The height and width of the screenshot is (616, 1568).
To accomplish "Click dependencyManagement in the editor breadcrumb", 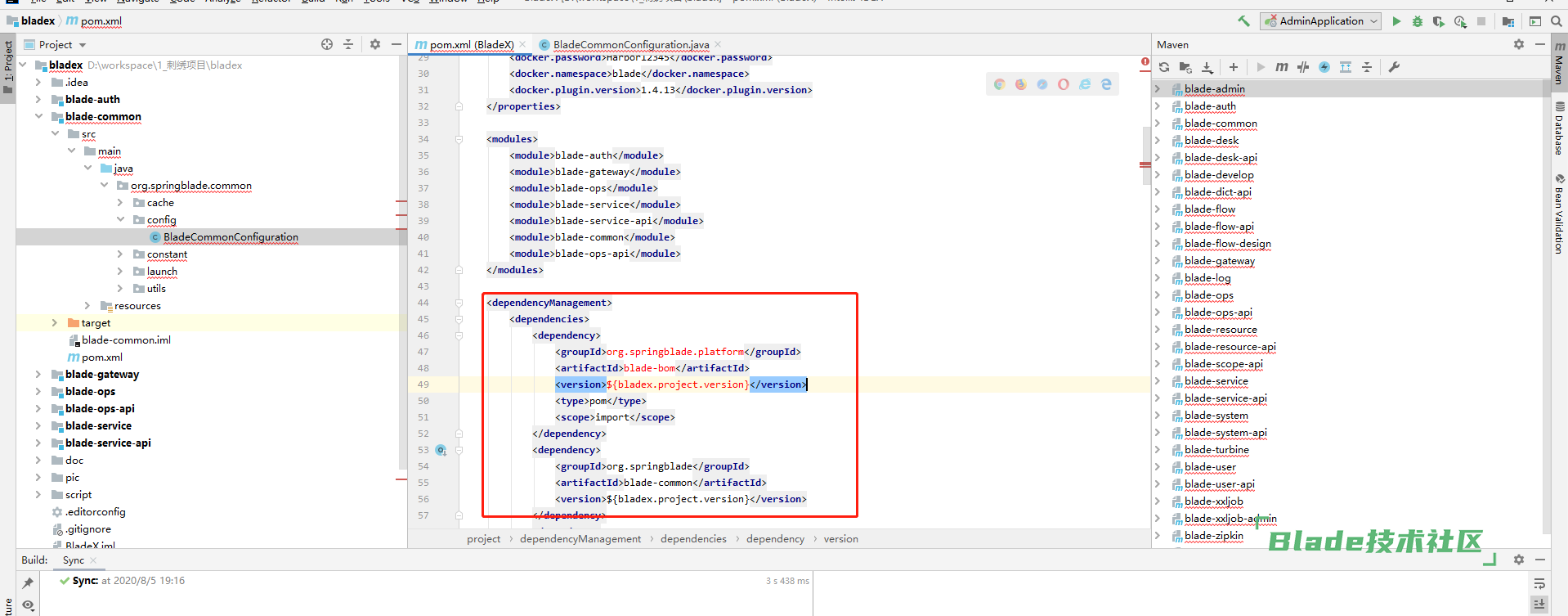I will pos(580,538).
